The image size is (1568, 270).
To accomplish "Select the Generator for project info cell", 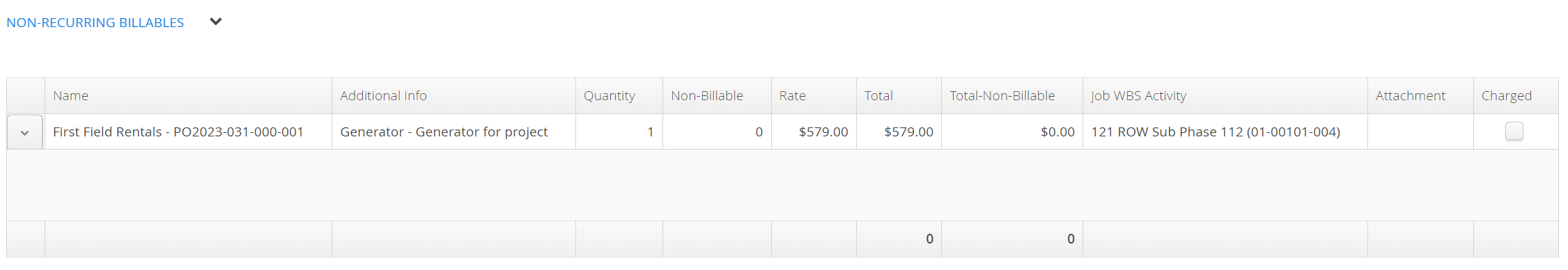I will click(x=453, y=132).
